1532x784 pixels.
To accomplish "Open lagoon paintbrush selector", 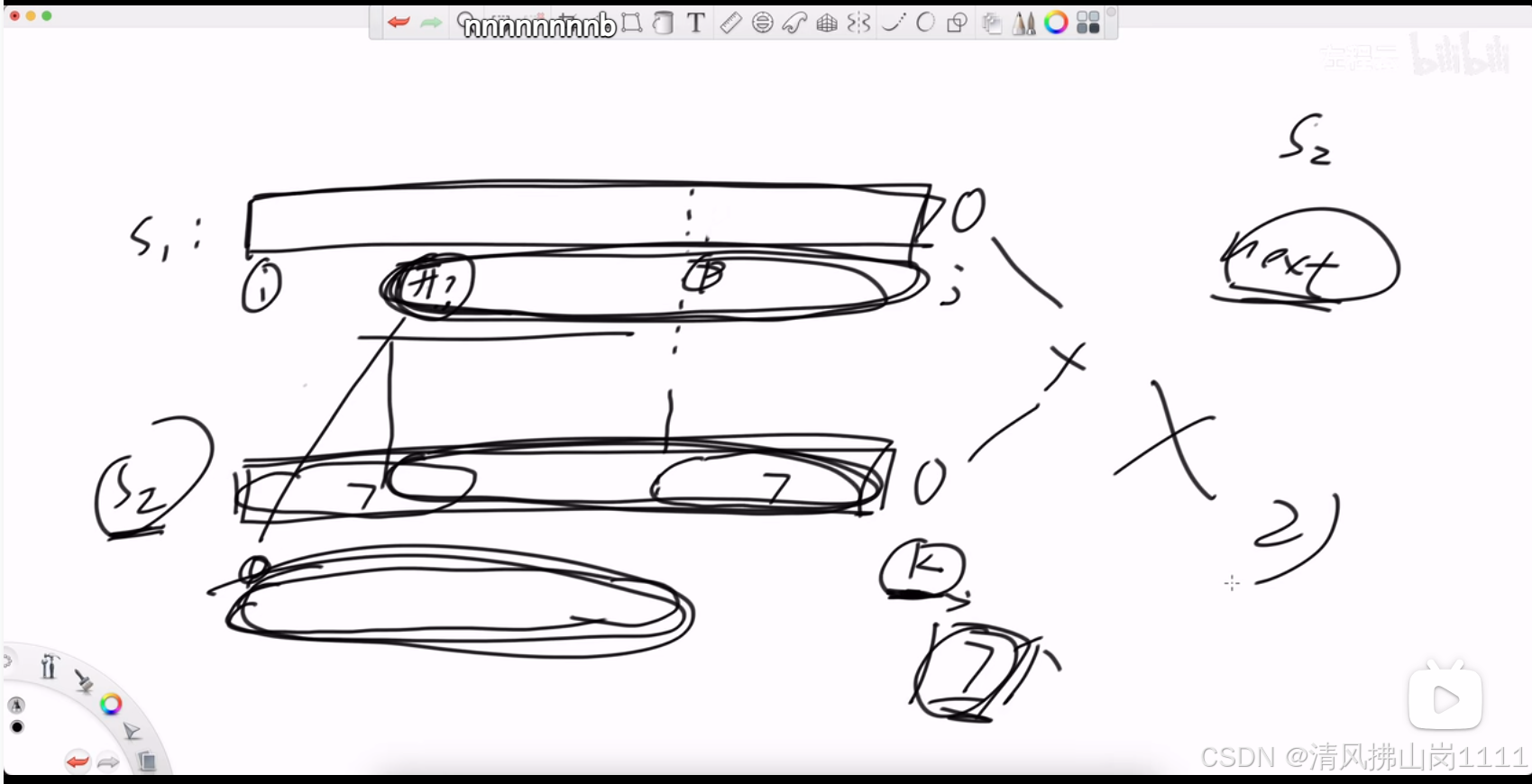I will (83, 681).
